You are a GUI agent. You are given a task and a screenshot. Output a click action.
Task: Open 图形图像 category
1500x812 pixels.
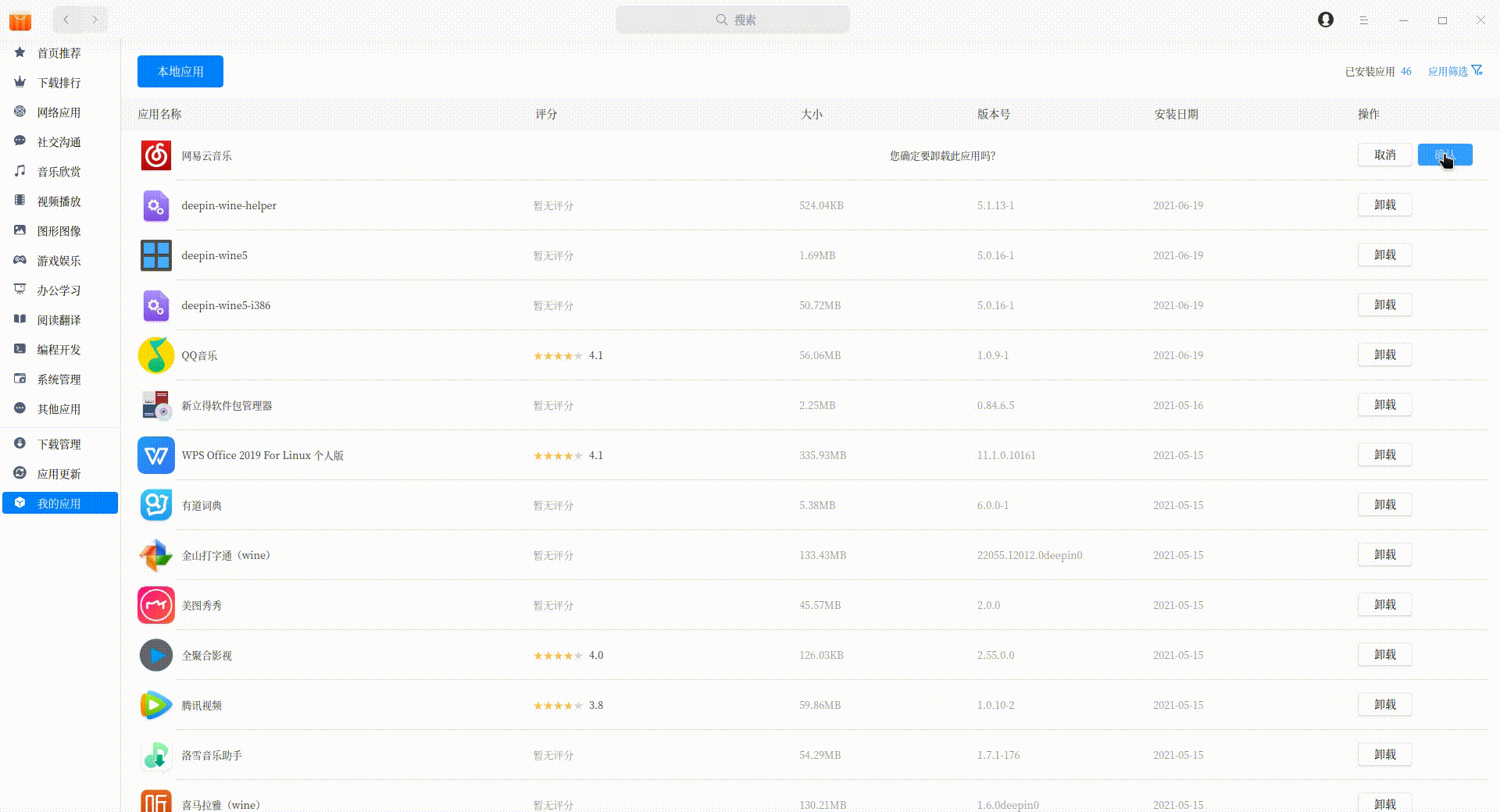[59, 231]
